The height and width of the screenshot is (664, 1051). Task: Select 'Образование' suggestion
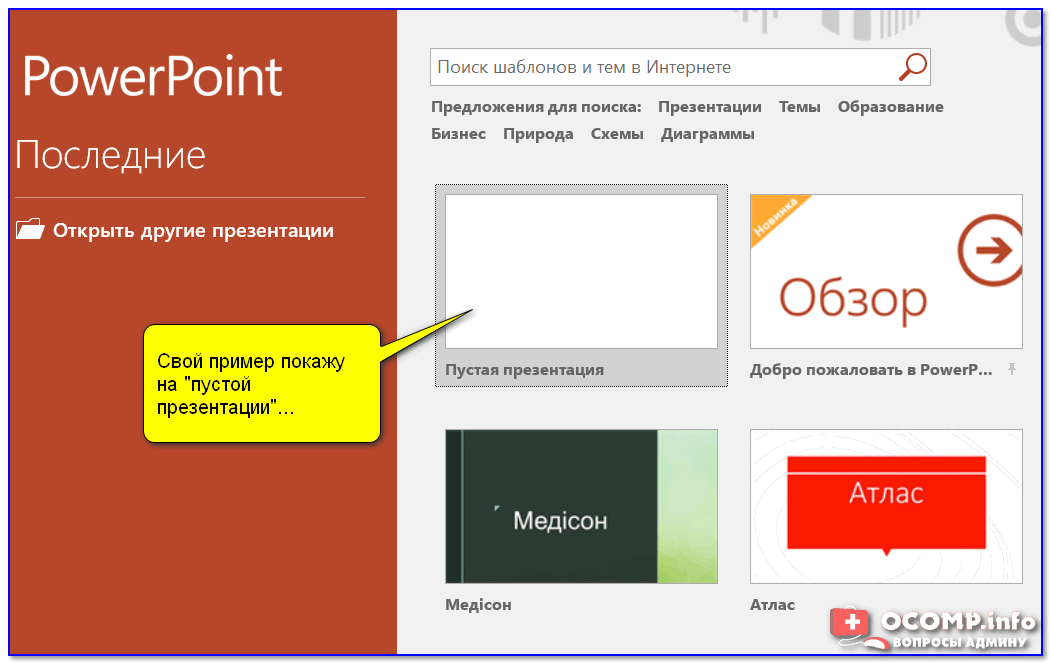coord(890,107)
